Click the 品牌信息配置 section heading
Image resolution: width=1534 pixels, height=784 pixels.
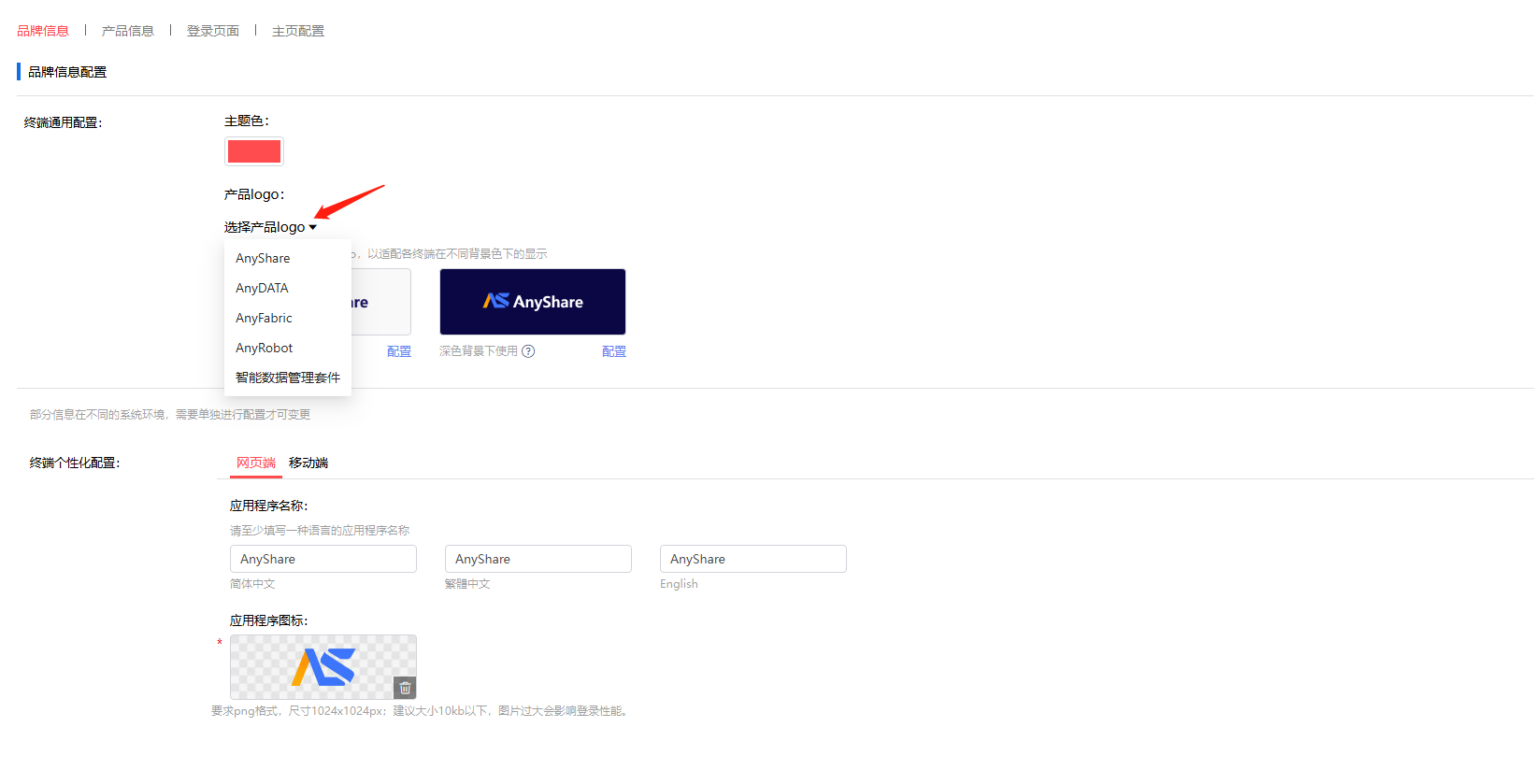(67, 72)
